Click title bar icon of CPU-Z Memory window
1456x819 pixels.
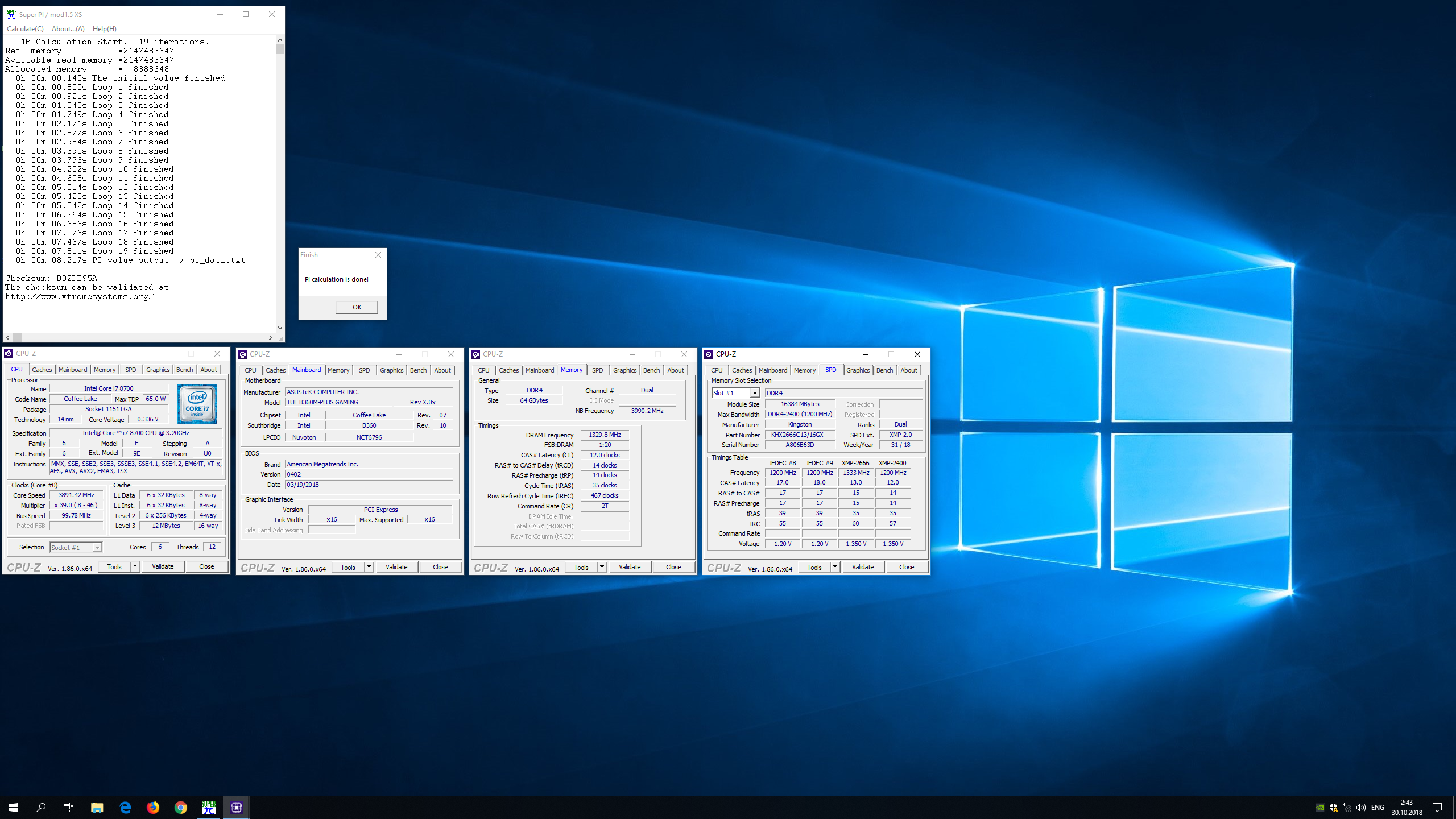click(x=475, y=354)
